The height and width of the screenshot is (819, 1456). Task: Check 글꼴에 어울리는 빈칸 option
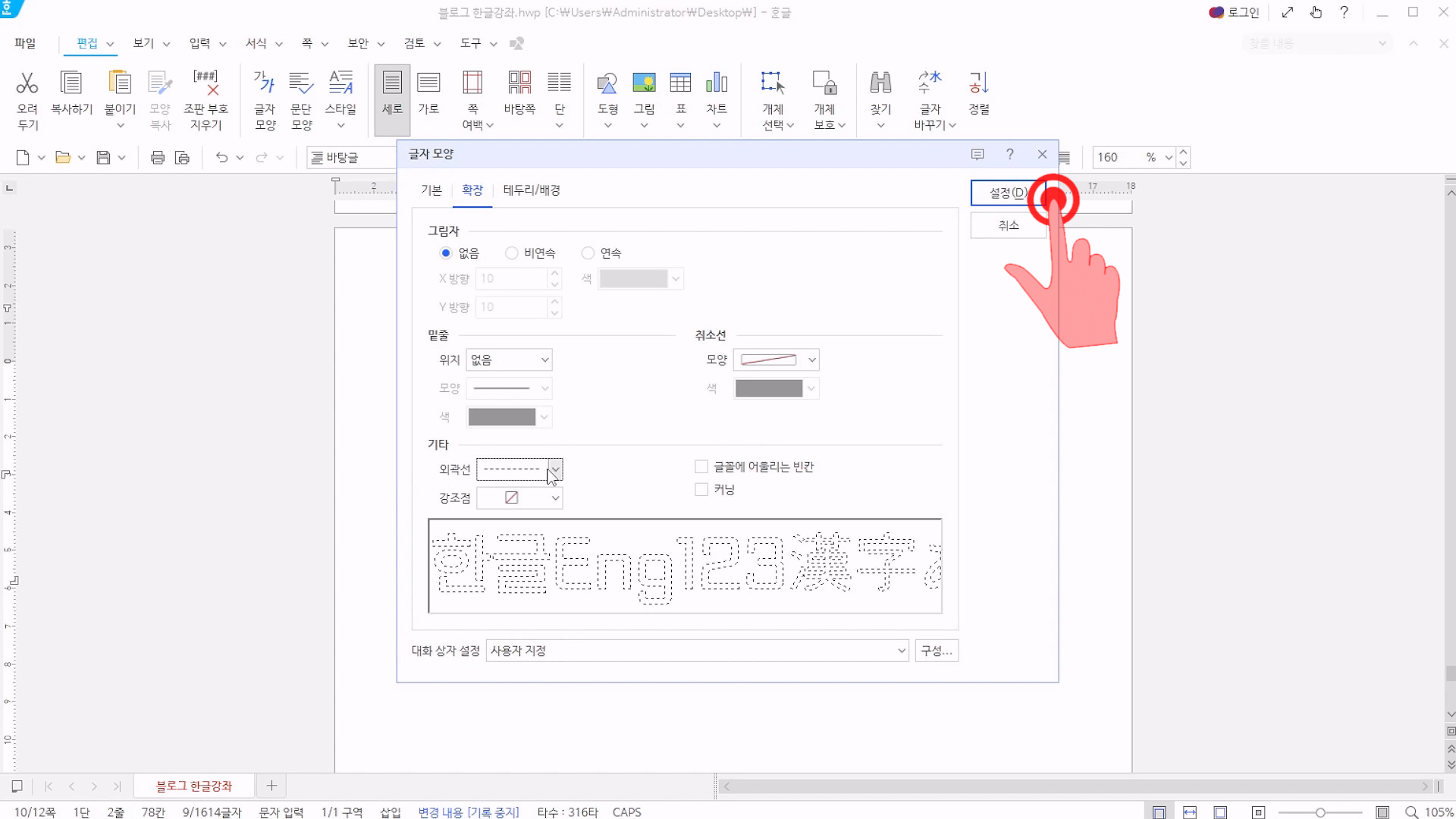pos(701,467)
